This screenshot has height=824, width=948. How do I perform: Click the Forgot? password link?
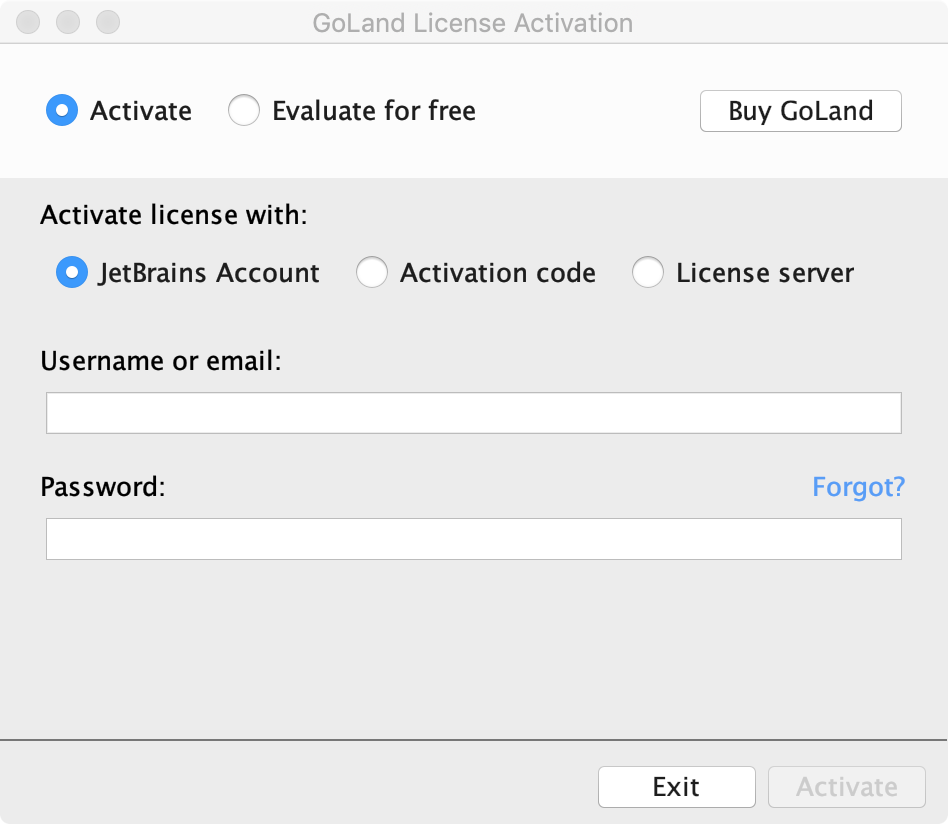coord(858,487)
